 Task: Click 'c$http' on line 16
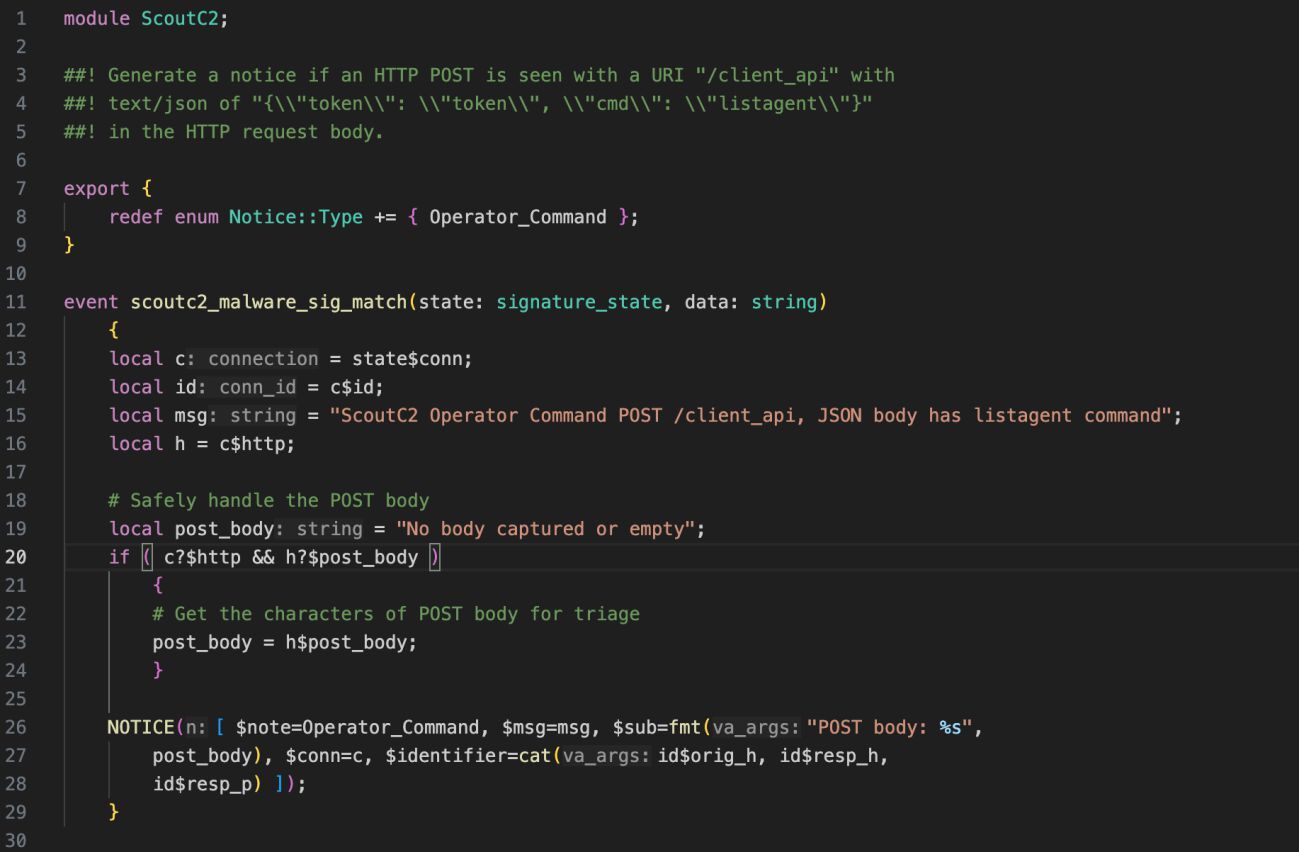[x=252, y=444]
